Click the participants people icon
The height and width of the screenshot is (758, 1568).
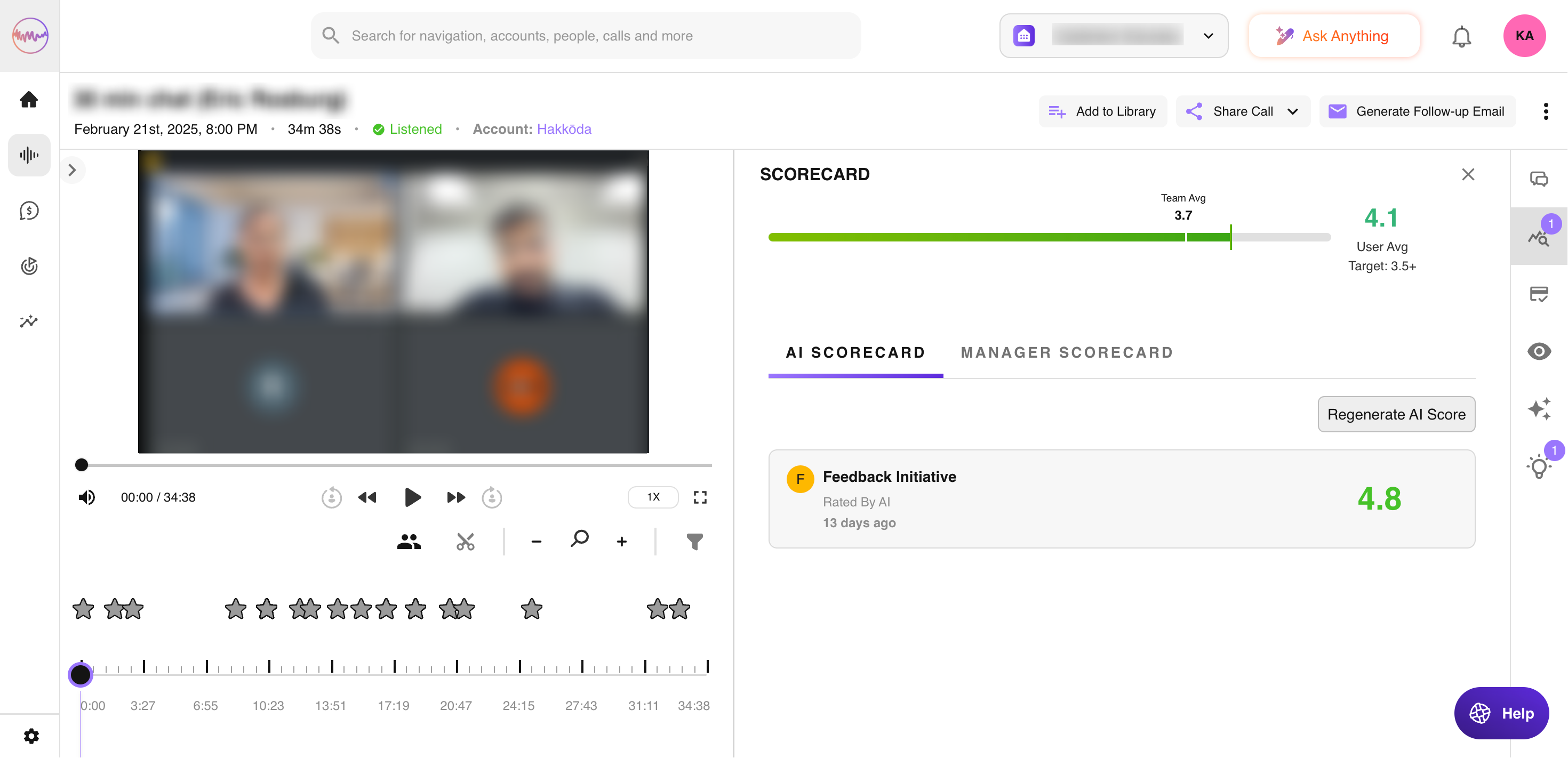[x=409, y=542]
